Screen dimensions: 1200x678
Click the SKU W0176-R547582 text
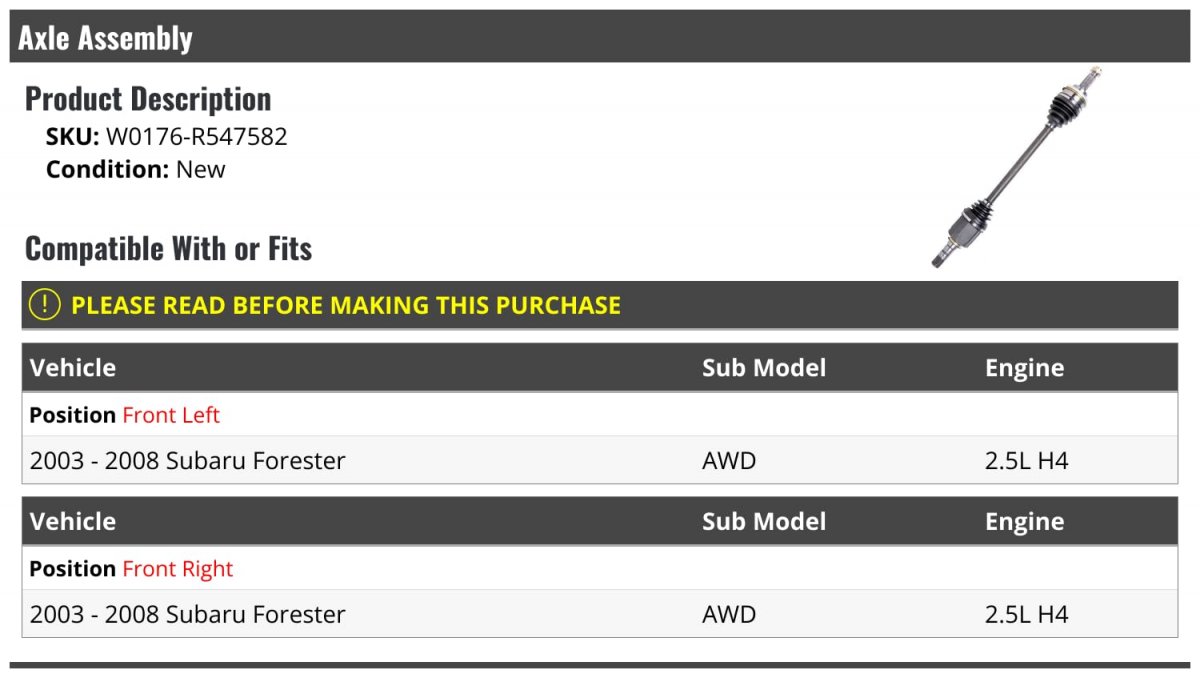(x=167, y=137)
